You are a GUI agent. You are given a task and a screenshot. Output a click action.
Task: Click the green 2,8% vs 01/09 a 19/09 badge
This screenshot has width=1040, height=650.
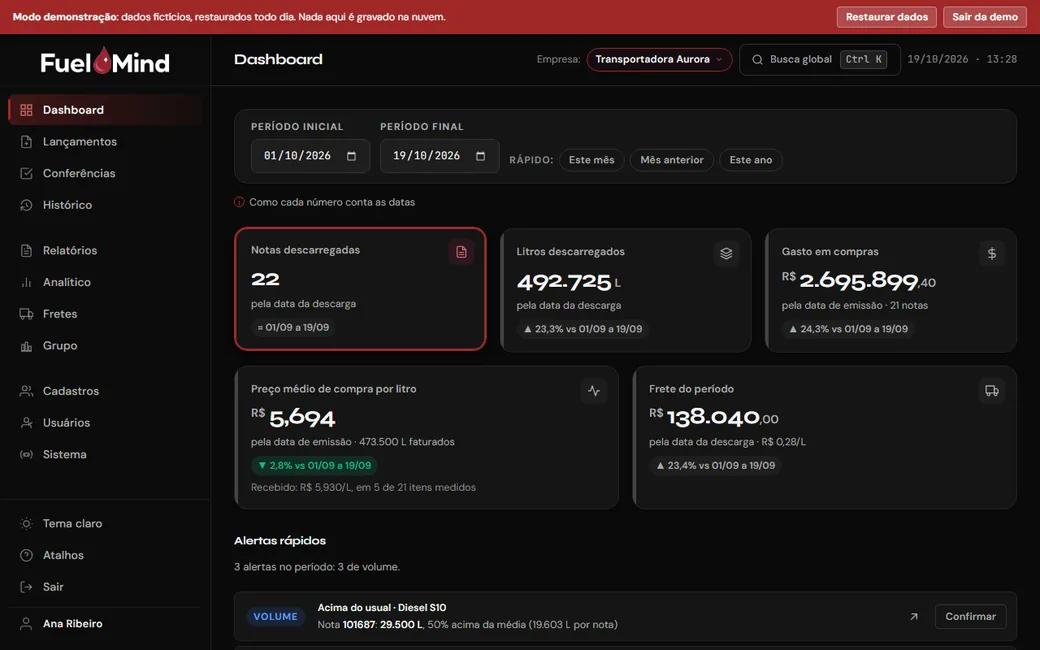pyautogui.click(x=314, y=466)
